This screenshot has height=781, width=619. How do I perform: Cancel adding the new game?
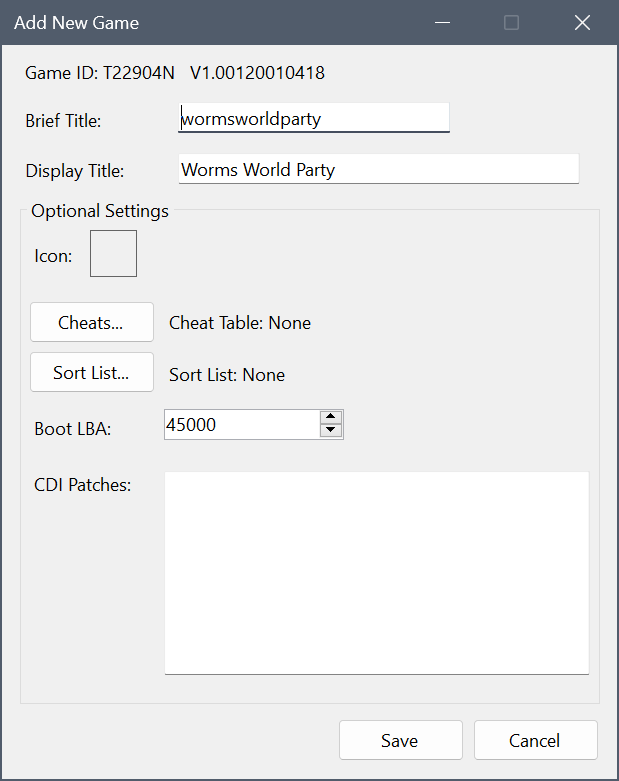click(535, 741)
